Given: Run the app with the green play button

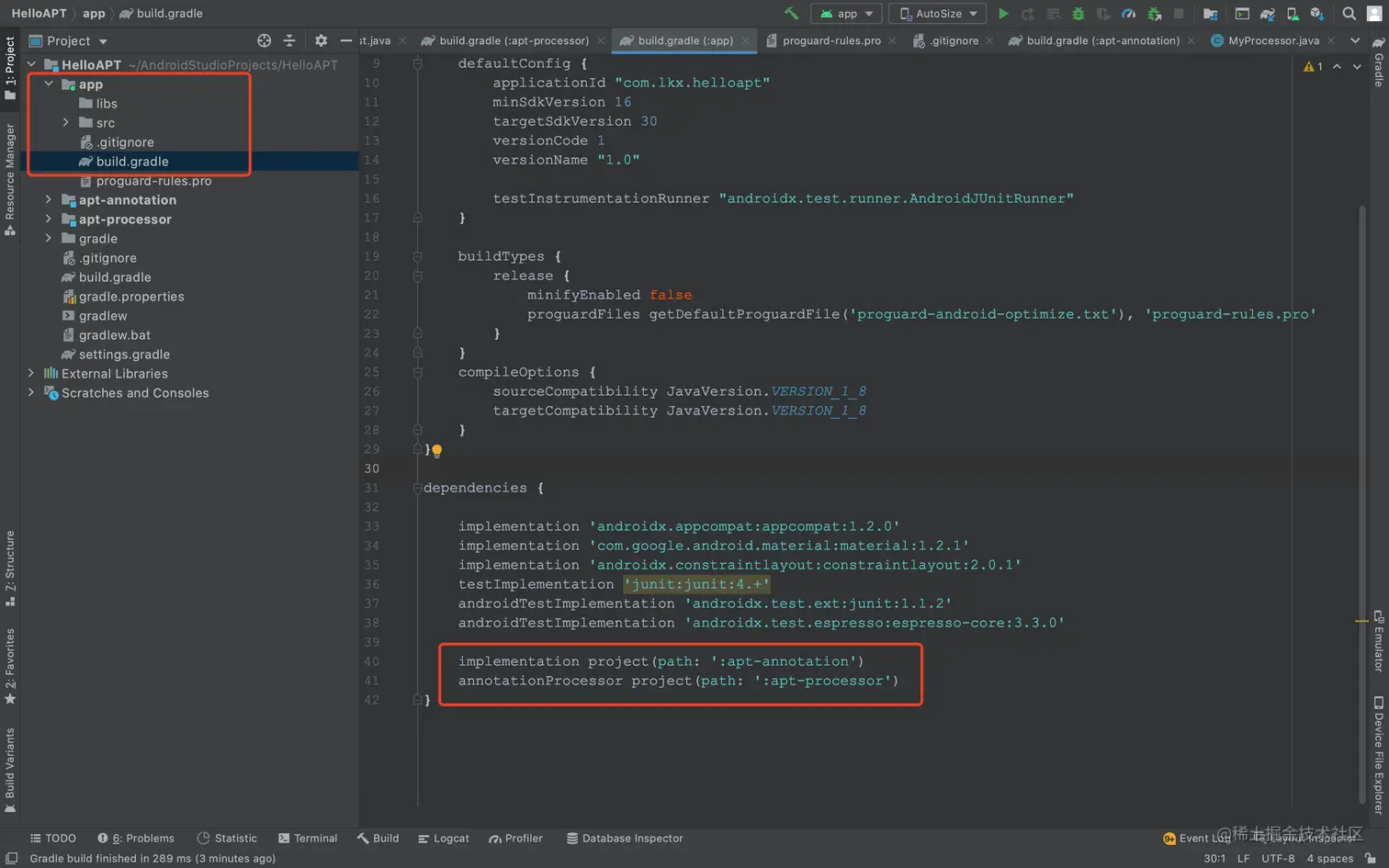Looking at the screenshot, I should coord(1003,14).
